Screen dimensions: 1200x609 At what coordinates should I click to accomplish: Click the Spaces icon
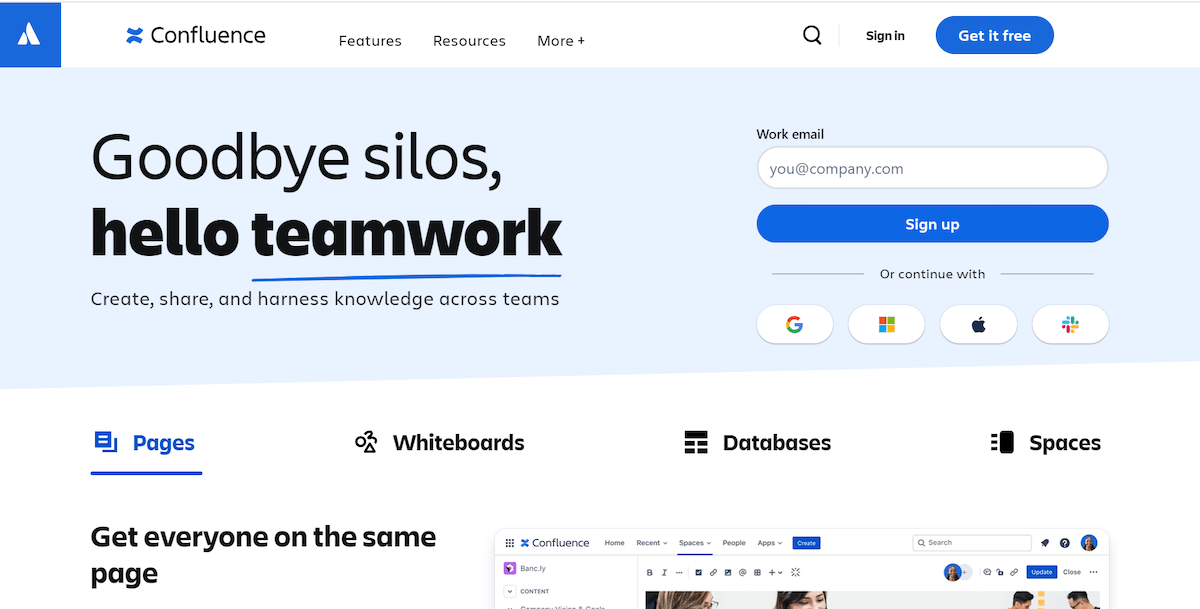(x=1002, y=442)
